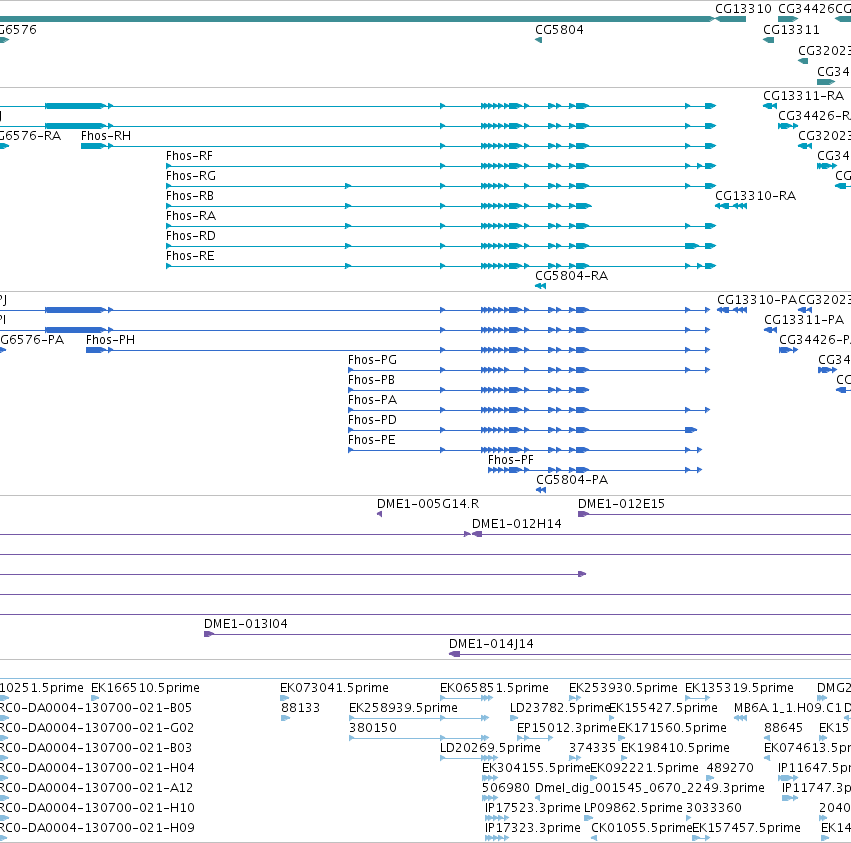The width and height of the screenshot is (851, 843).
Task: Select the Fhos-PF protein label
Action: pyautogui.click(x=511, y=460)
